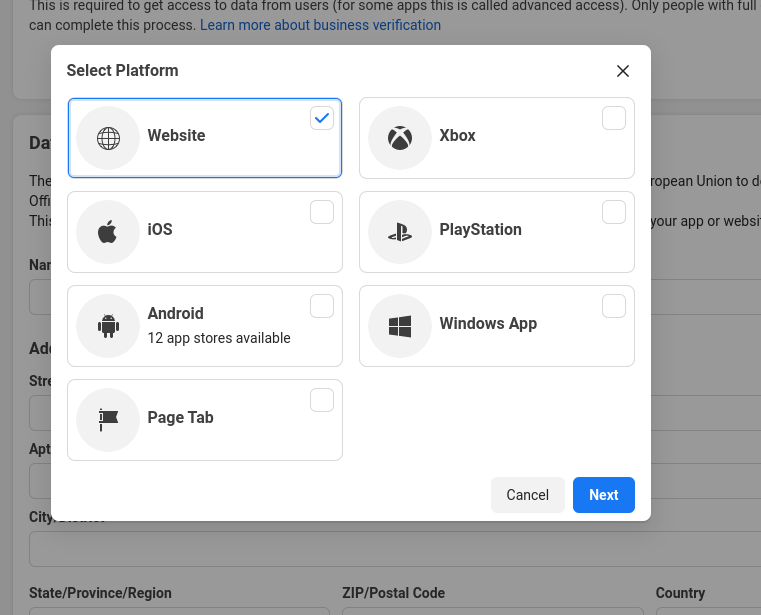Uncheck the Website platform checkbox
The height and width of the screenshot is (615, 761).
click(x=322, y=118)
